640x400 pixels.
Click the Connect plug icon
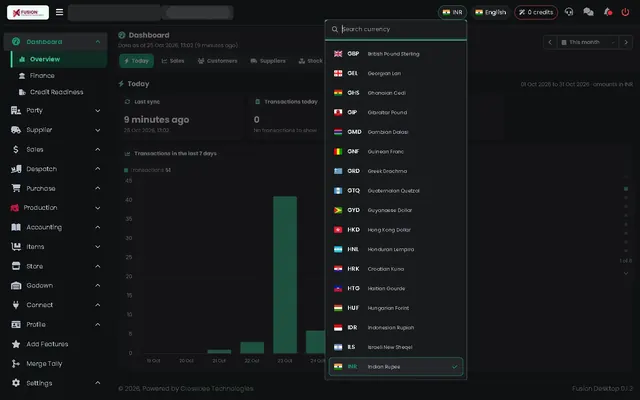(x=16, y=305)
